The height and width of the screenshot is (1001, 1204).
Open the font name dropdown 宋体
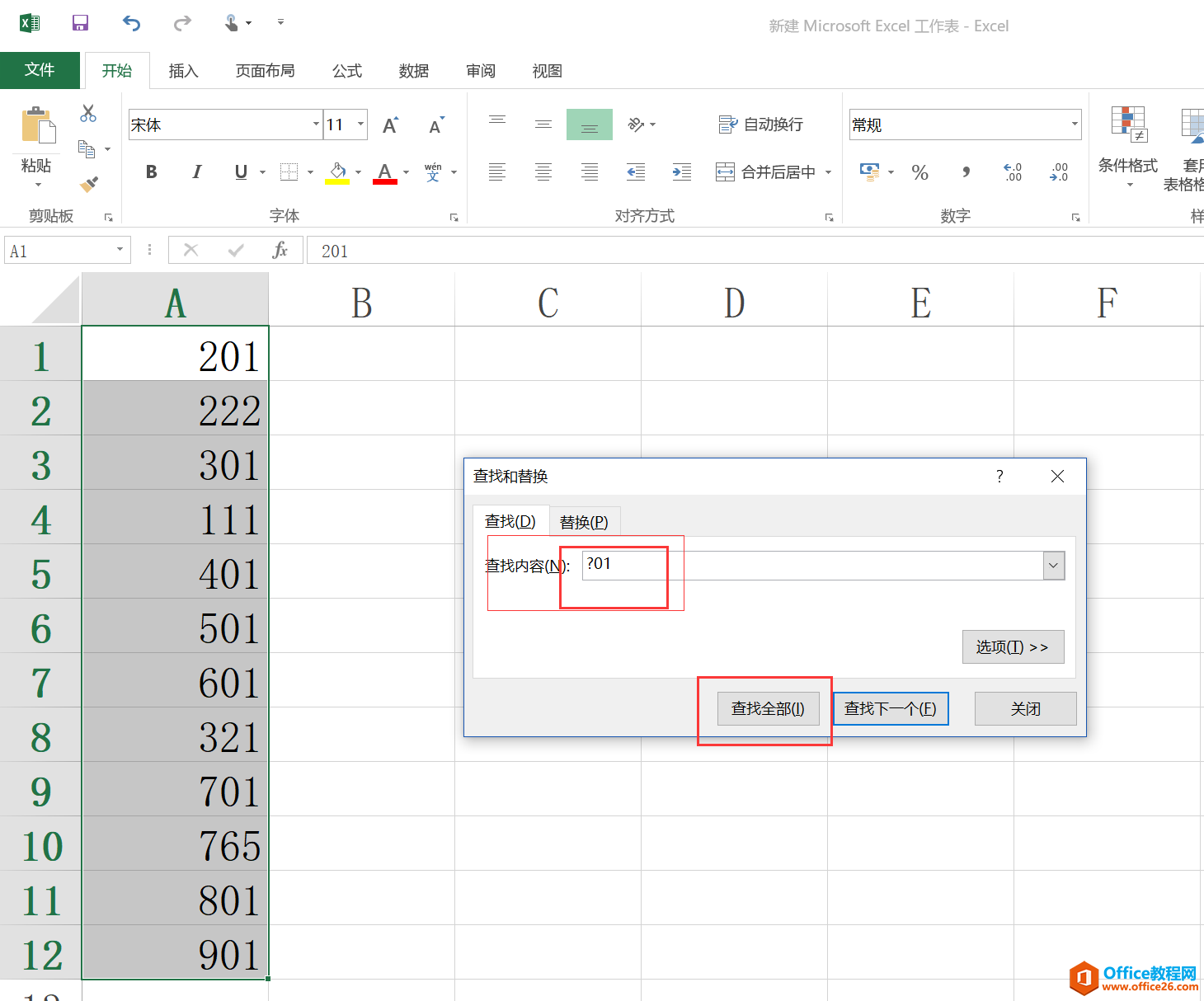(316, 125)
